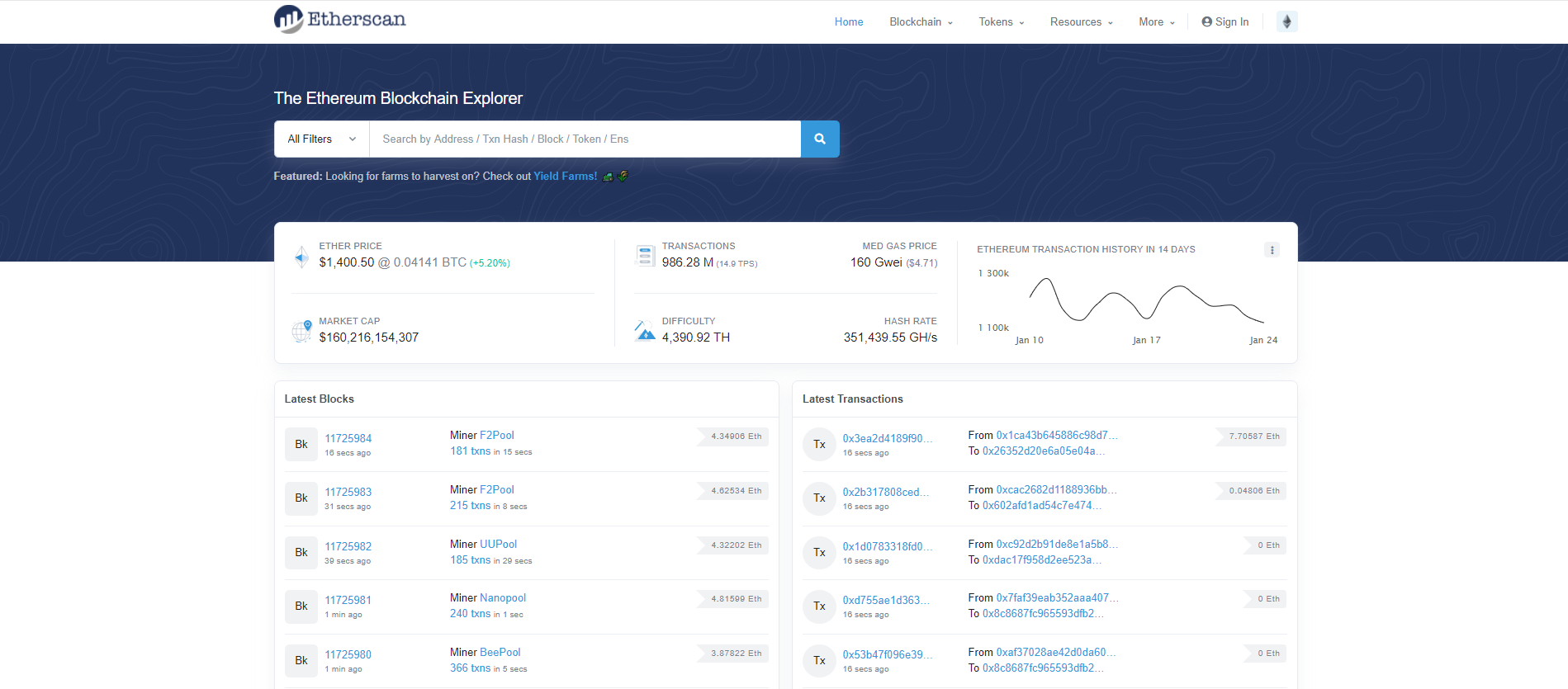Click the Bk icon for block 11725982
Image resolution: width=1568 pixels, height=689 pixels.
pos(301,553)
